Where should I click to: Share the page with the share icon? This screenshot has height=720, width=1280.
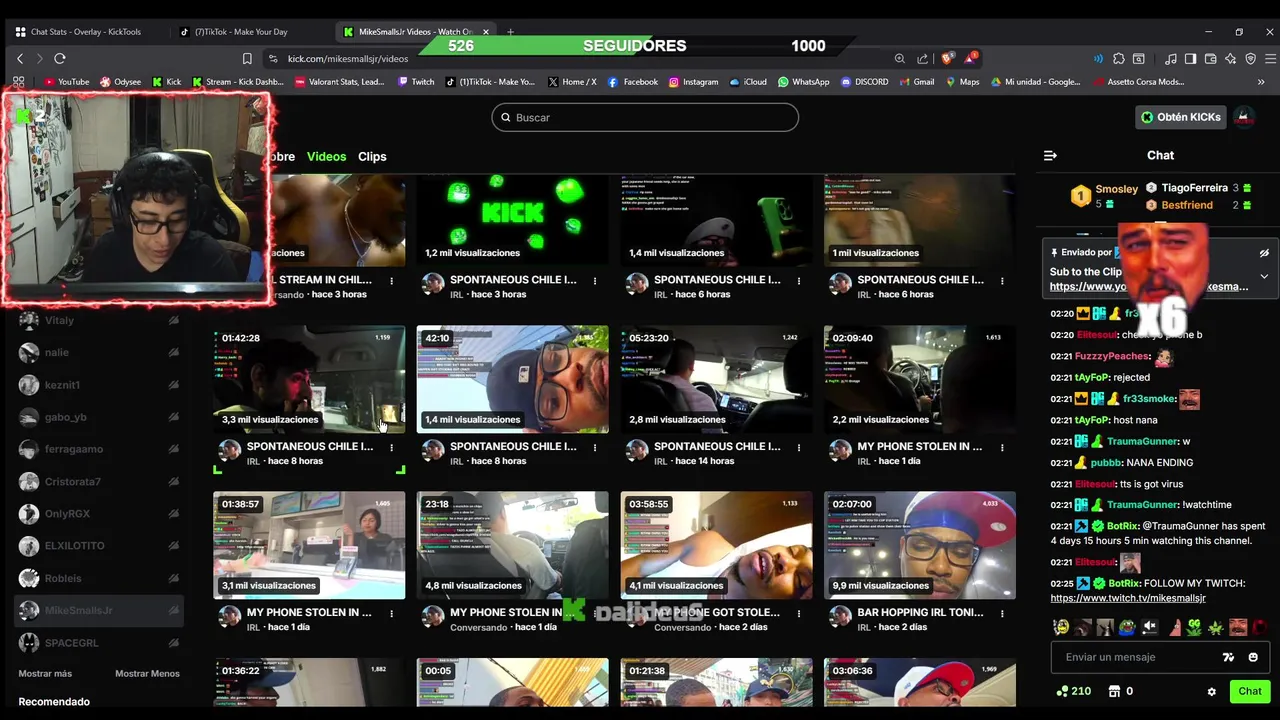[922, 59]
